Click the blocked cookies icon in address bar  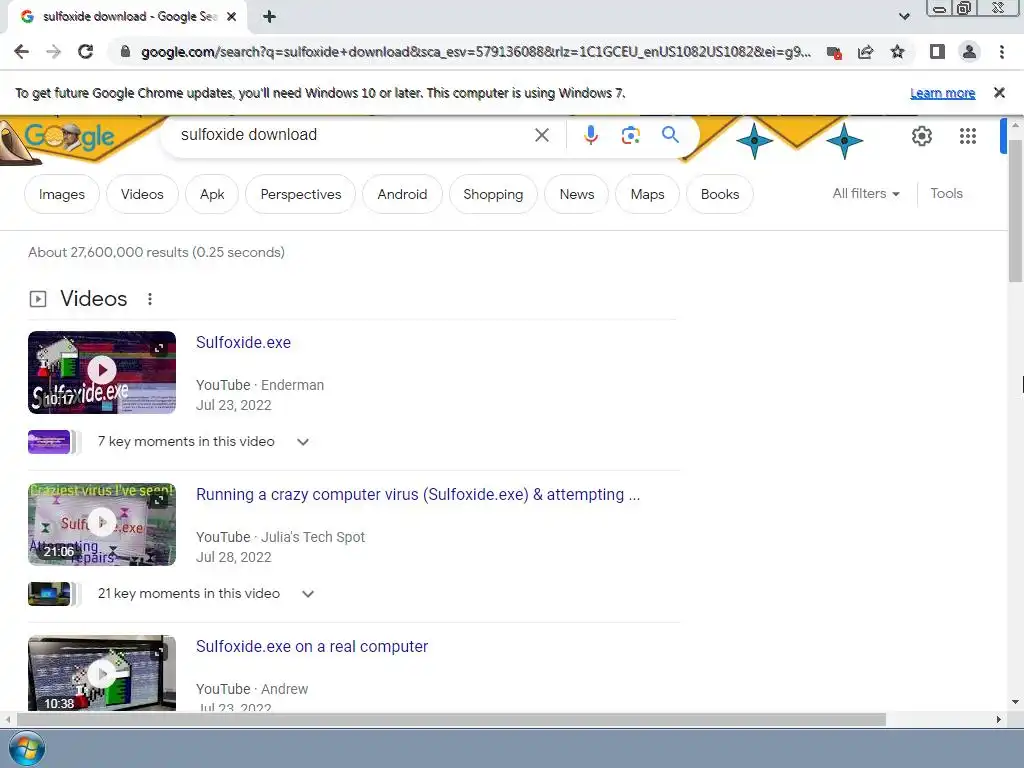click(834, 52)
